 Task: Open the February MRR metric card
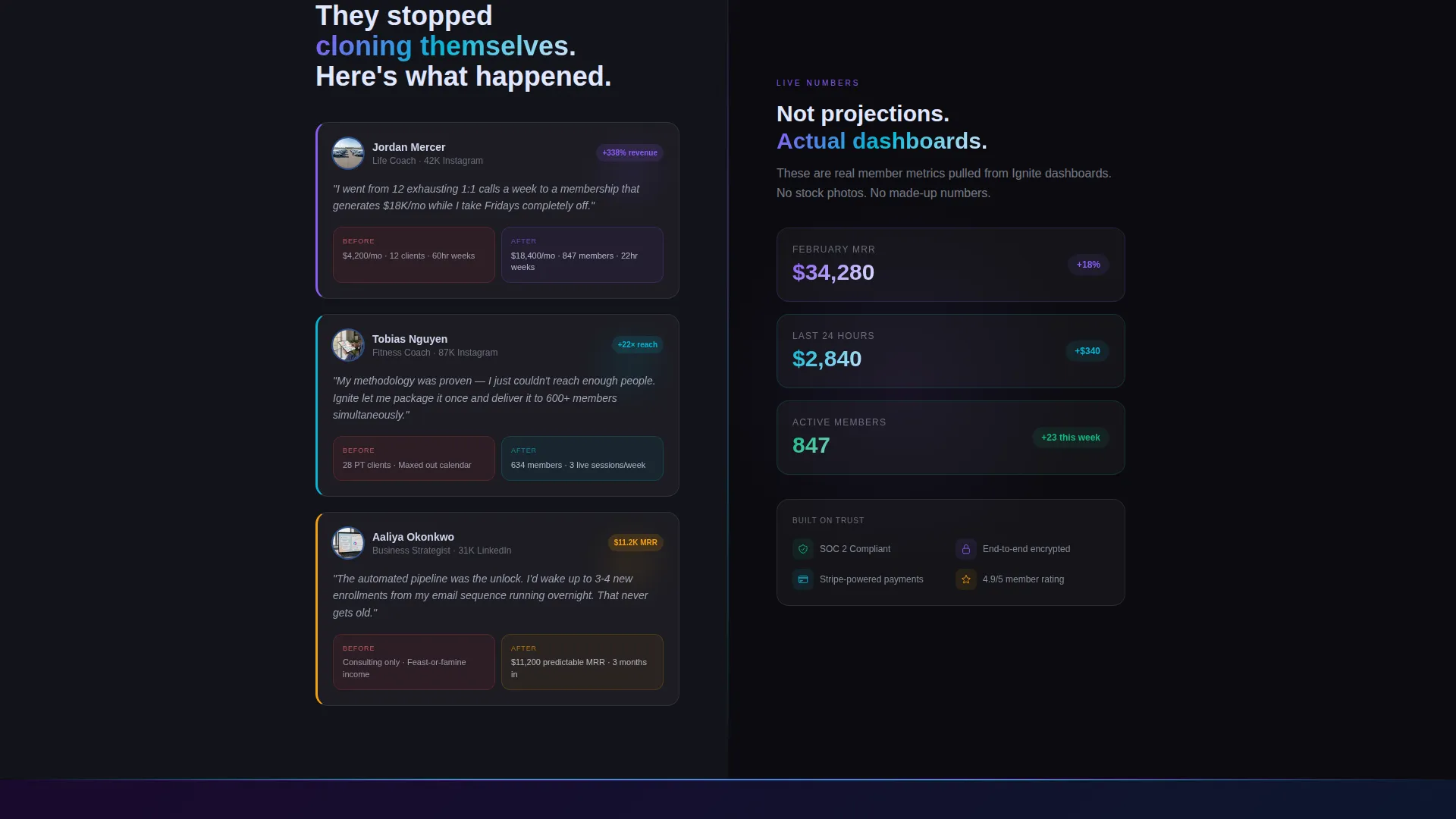point(950,265)
